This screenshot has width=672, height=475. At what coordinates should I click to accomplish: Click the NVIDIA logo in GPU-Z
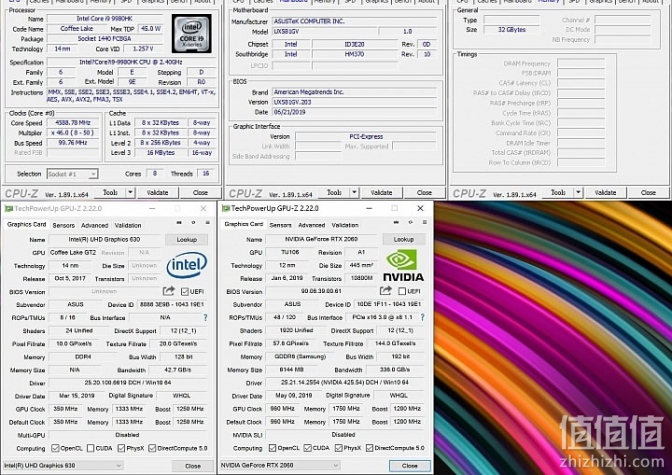click(x=403, y=266)
